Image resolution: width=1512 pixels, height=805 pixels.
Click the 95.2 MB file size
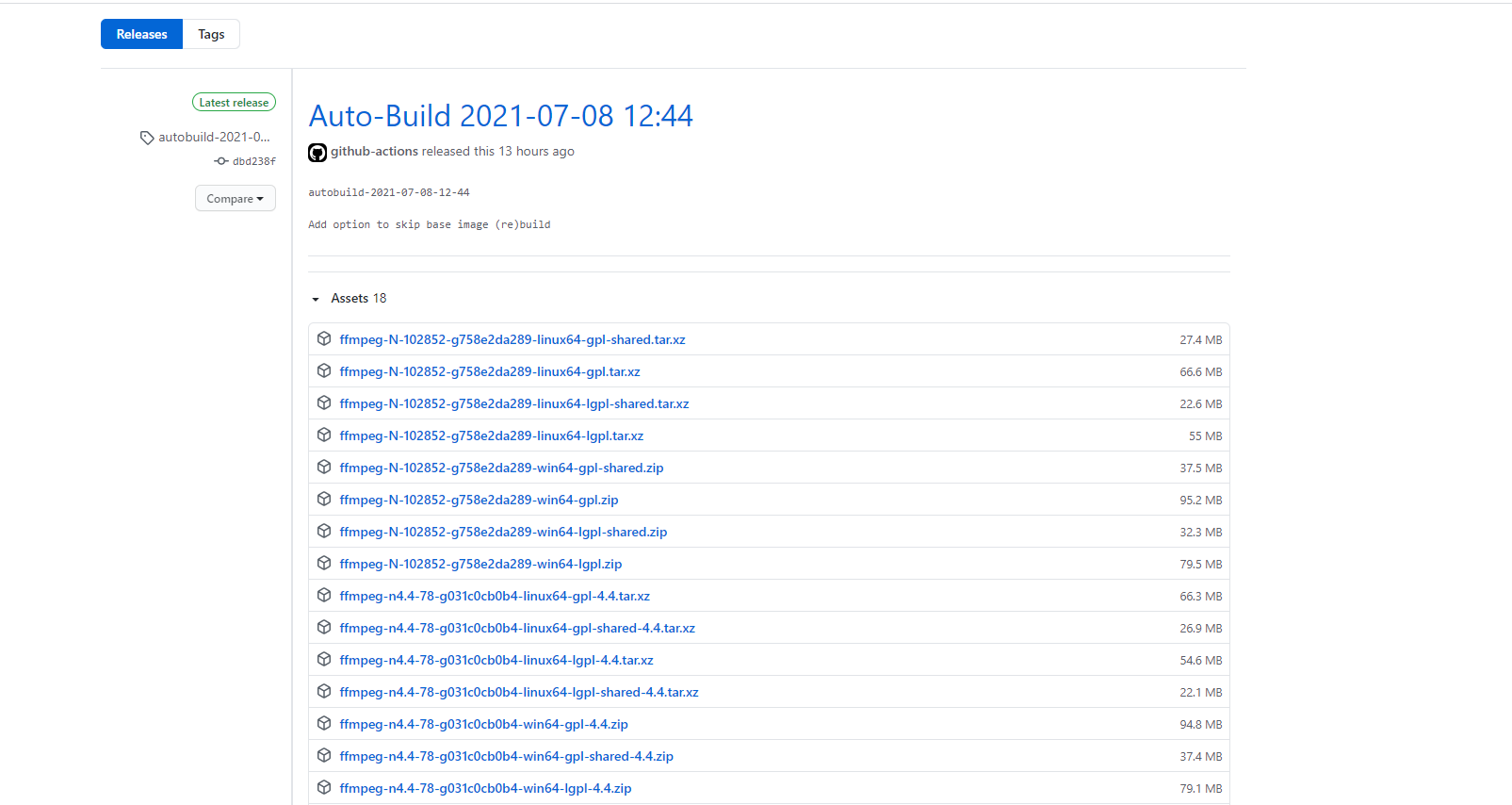pyautogui.click(x=1201, y=501)
